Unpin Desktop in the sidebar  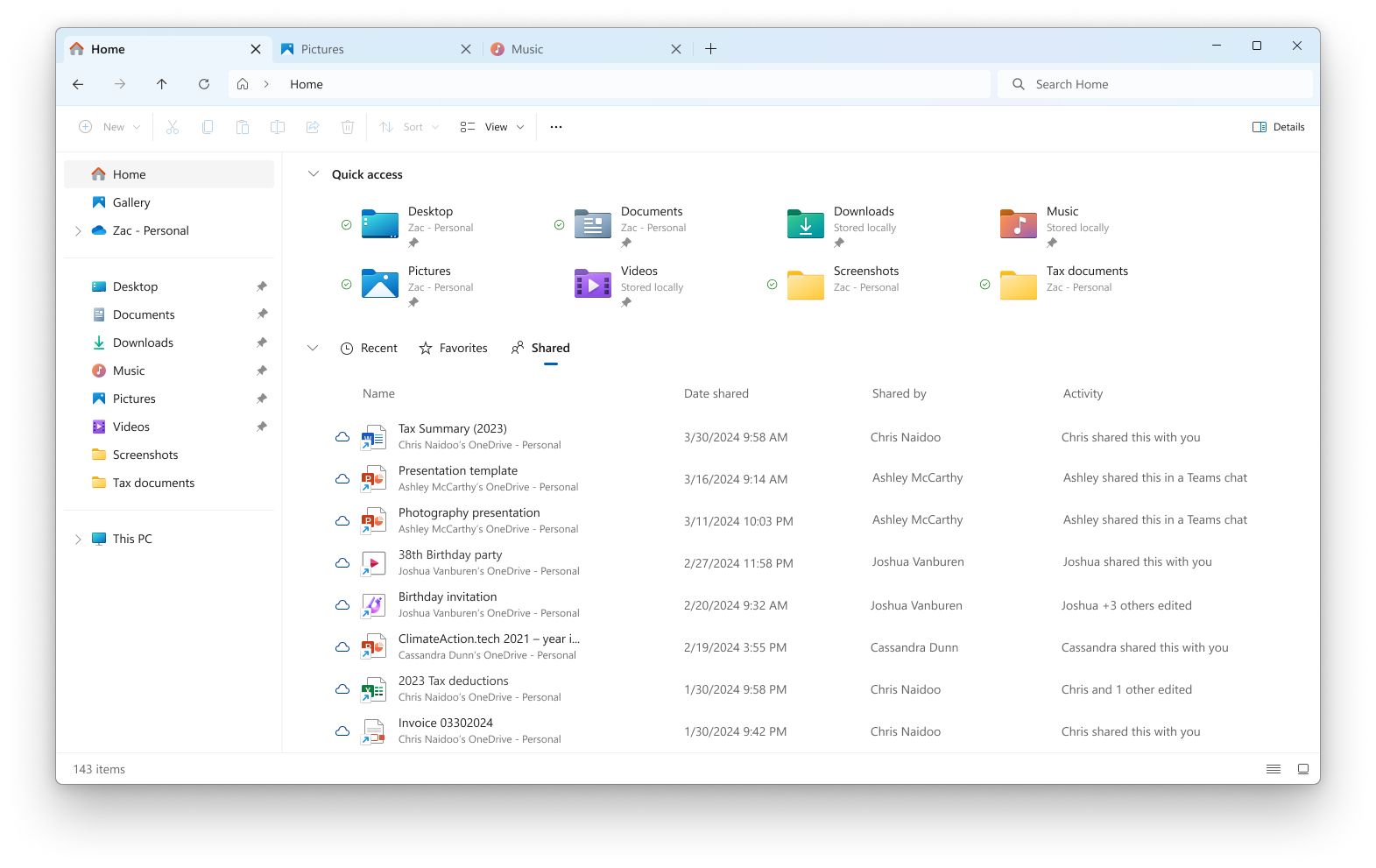[261, 286]
